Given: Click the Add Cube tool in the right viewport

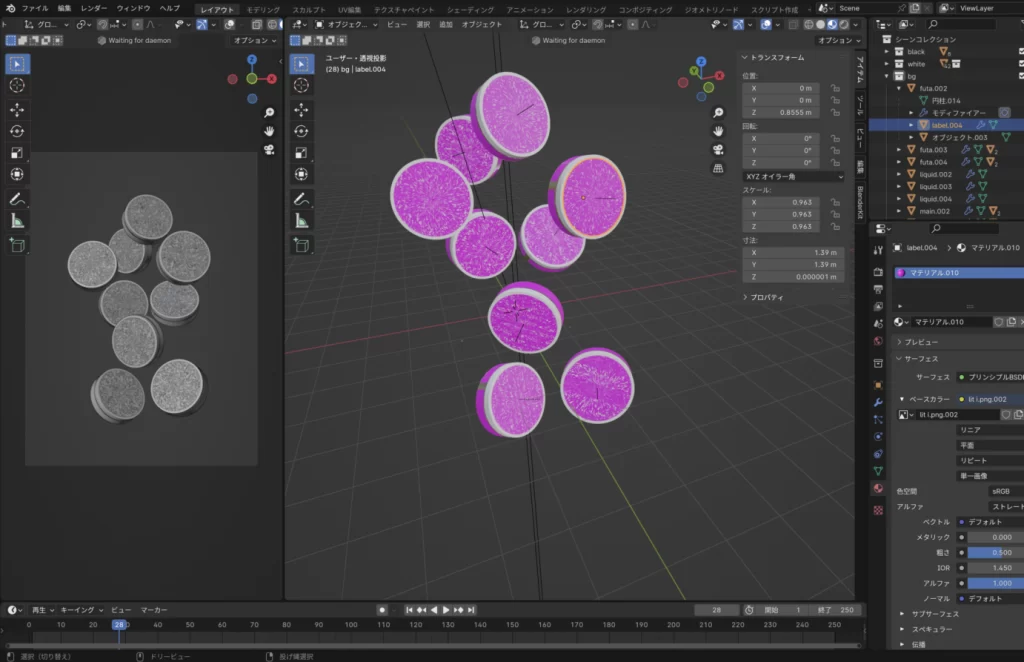Looking at the screenshot, I should pyautogui.click(x=301, y=245).
